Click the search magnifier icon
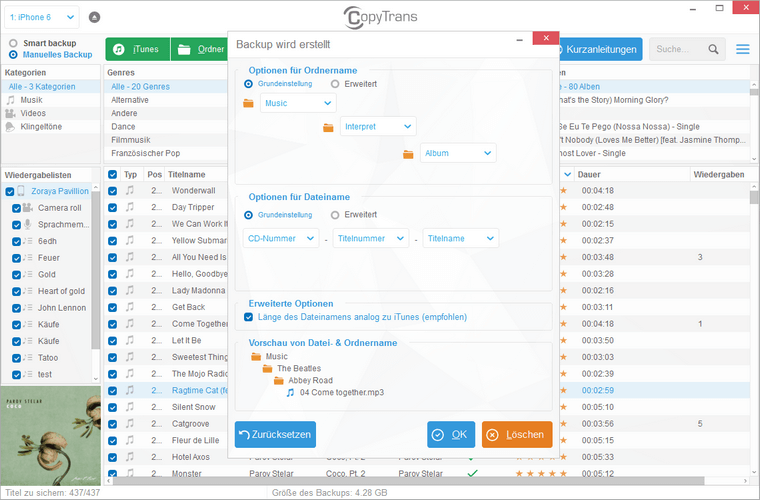 click(x=713, y=49)
